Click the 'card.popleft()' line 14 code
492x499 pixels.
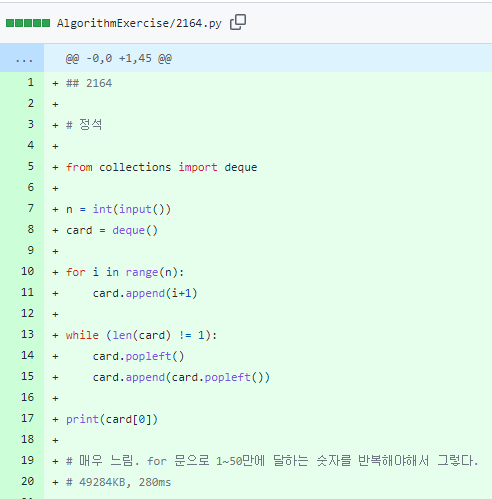point(138,356)
